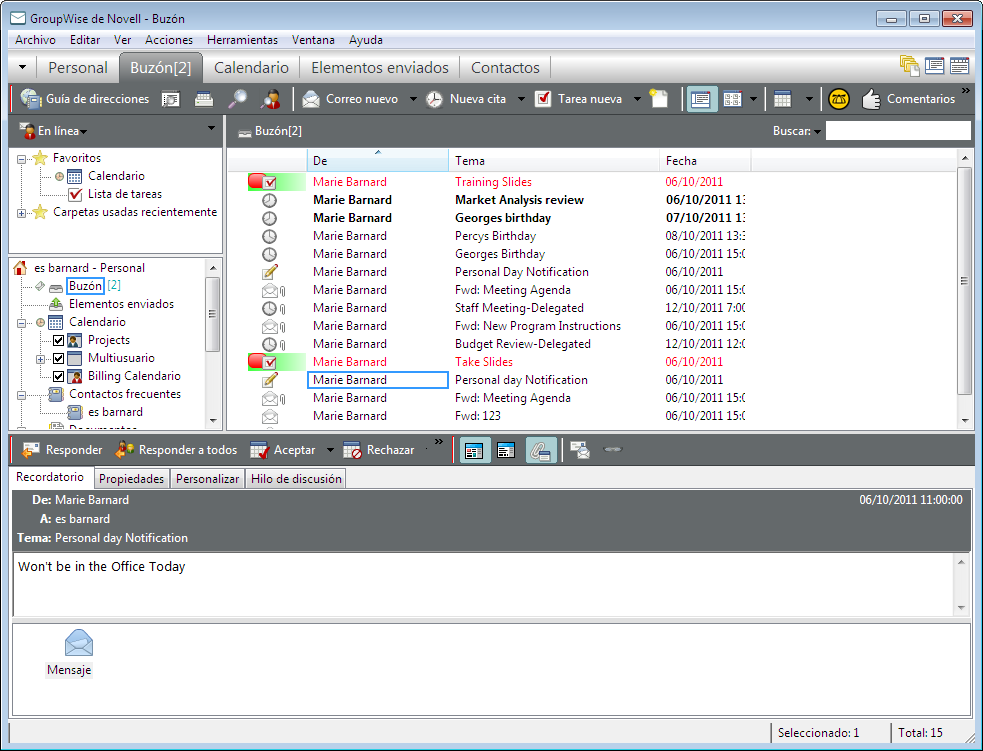Image resolution: width=983 pixels, height=751 pixels.
Task: Uncheck the Billing Calendario checkbox
Action: pos(58,376)
